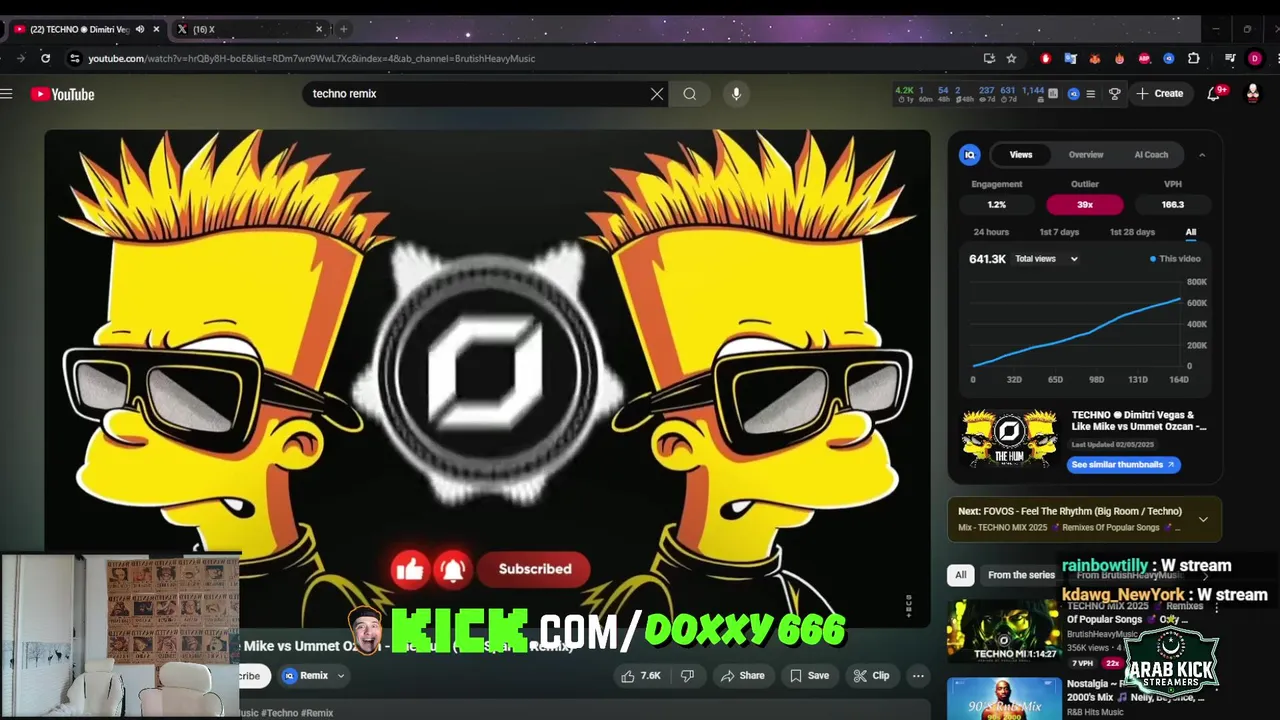1280x720 pixels.
Task: Open the IQ Remix dropdown
Action: click(315, 676)
